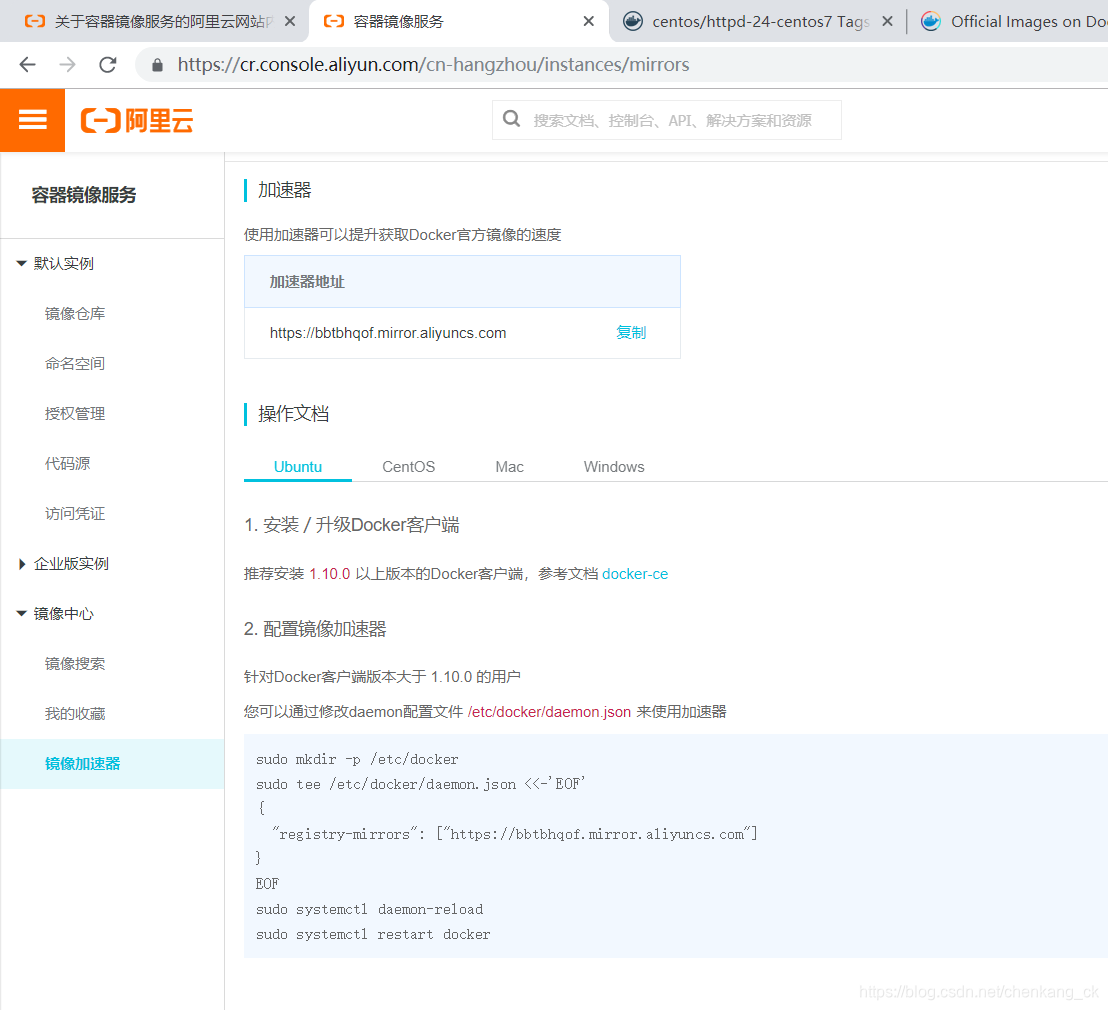Open 代码源 in sidebar
The height and width of the screenshot is (1010, 1108).
pos(68,464)
